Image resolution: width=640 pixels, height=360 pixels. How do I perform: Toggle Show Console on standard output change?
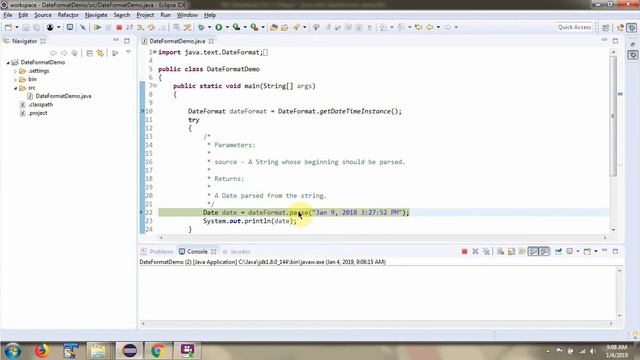click(533, 251)
